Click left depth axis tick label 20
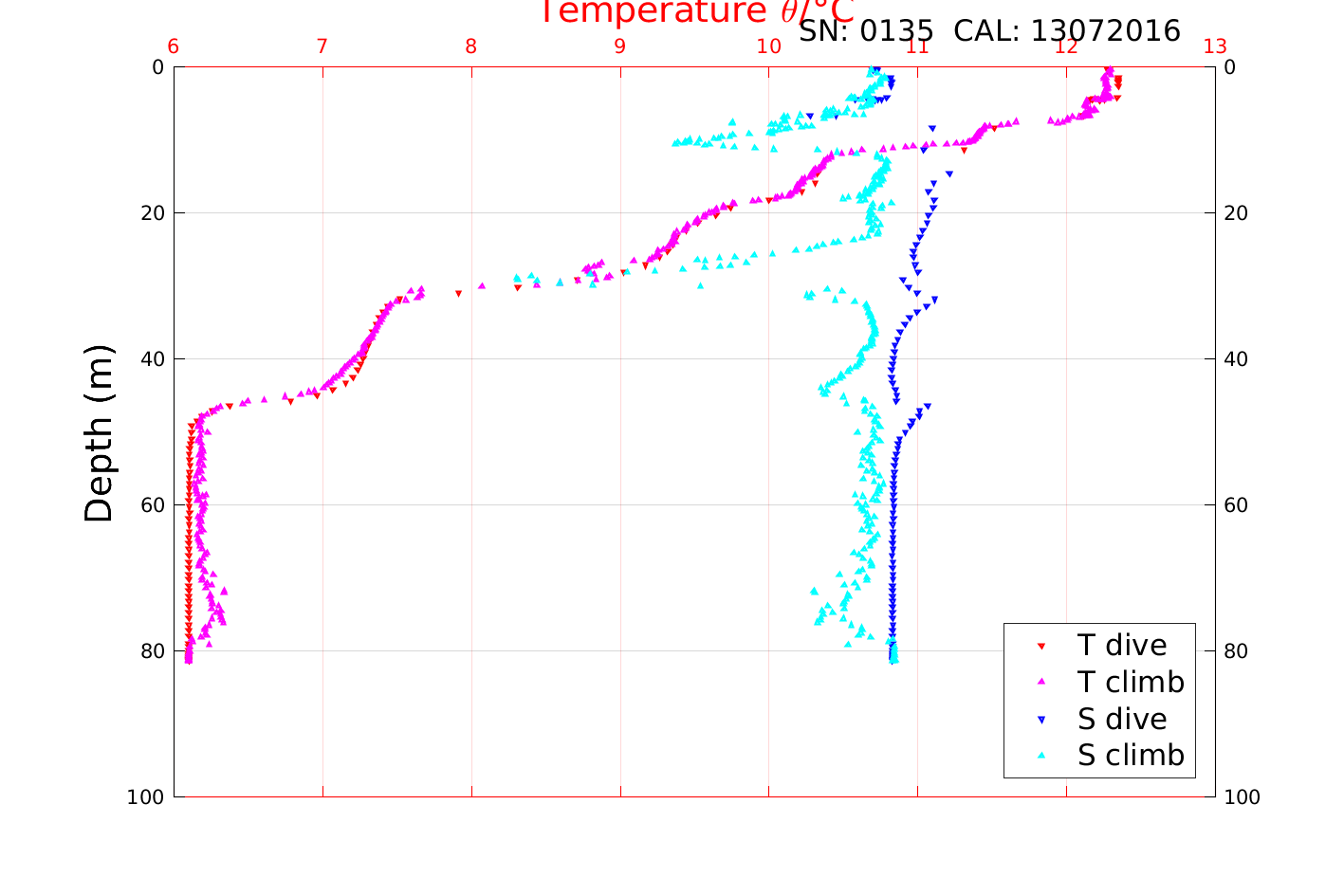 152,213
